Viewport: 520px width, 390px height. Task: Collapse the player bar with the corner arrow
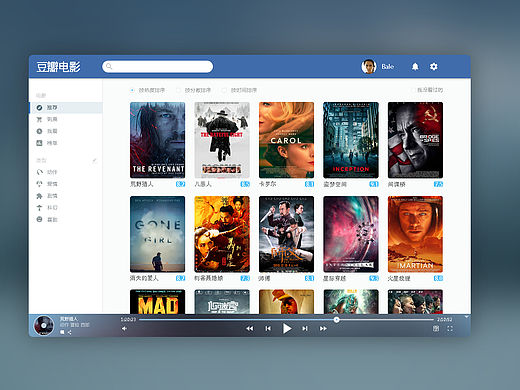(x=466, y=317)
